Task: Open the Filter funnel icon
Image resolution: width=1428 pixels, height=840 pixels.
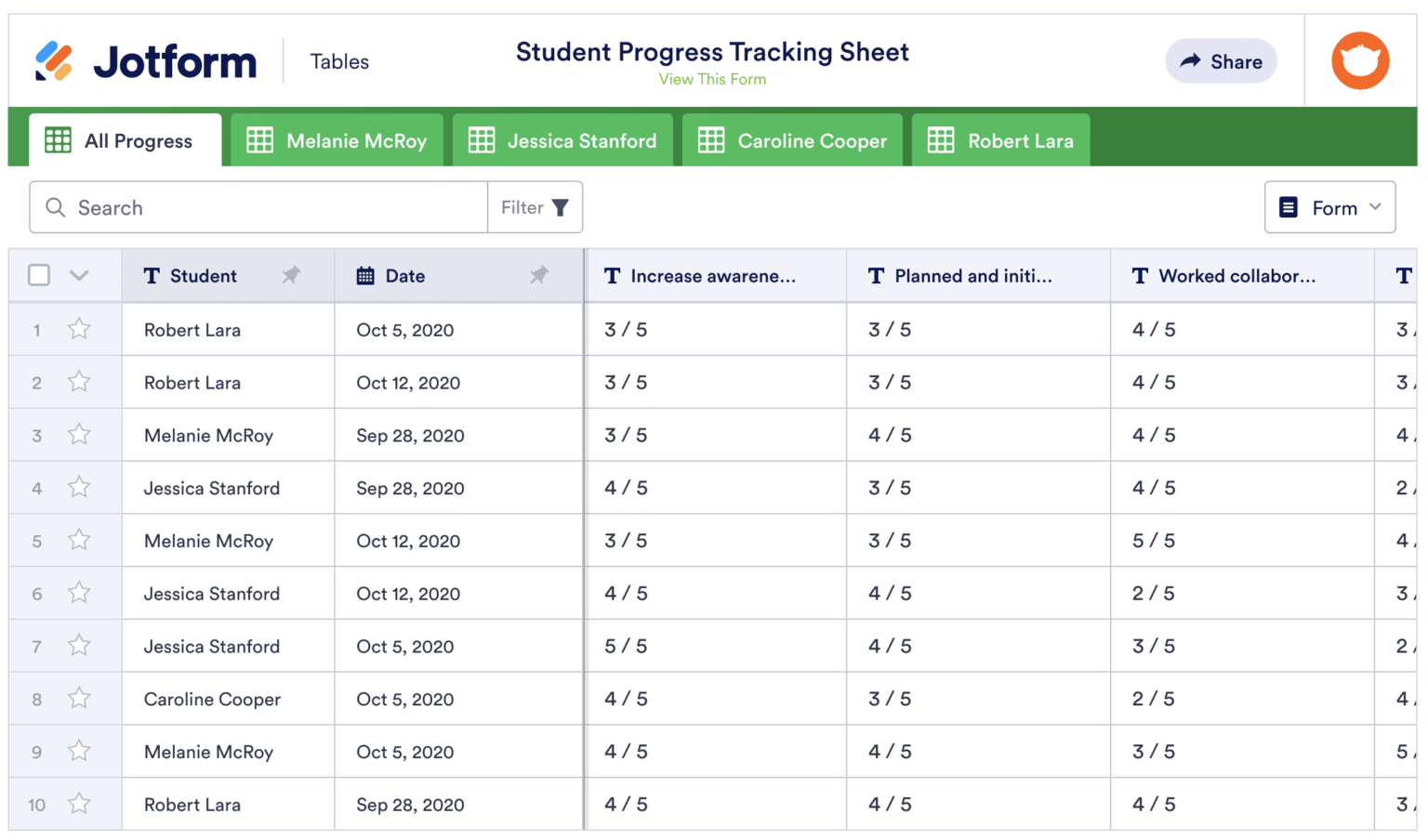Action: 560,207
